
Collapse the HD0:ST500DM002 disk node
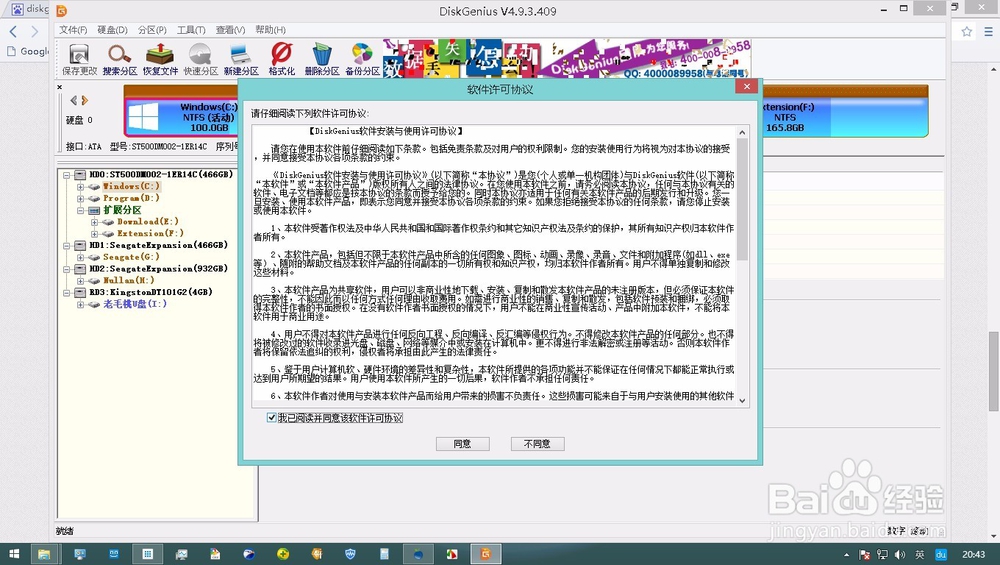coord(66,175)
